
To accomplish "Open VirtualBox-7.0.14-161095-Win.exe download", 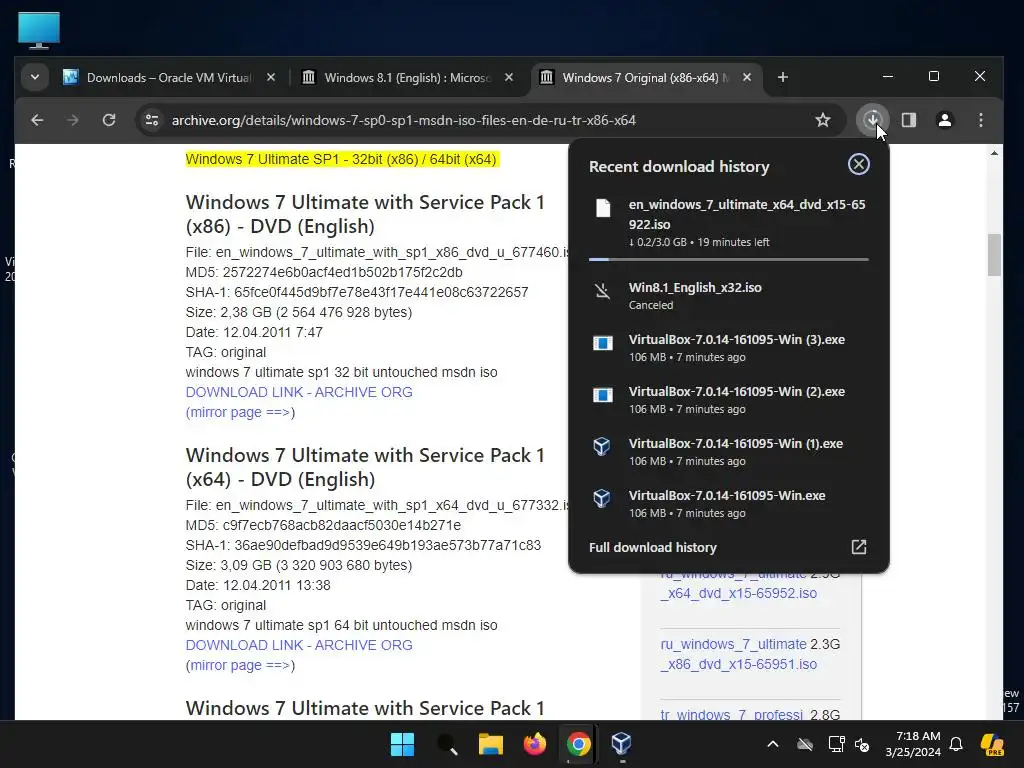I will coord(728,504).
